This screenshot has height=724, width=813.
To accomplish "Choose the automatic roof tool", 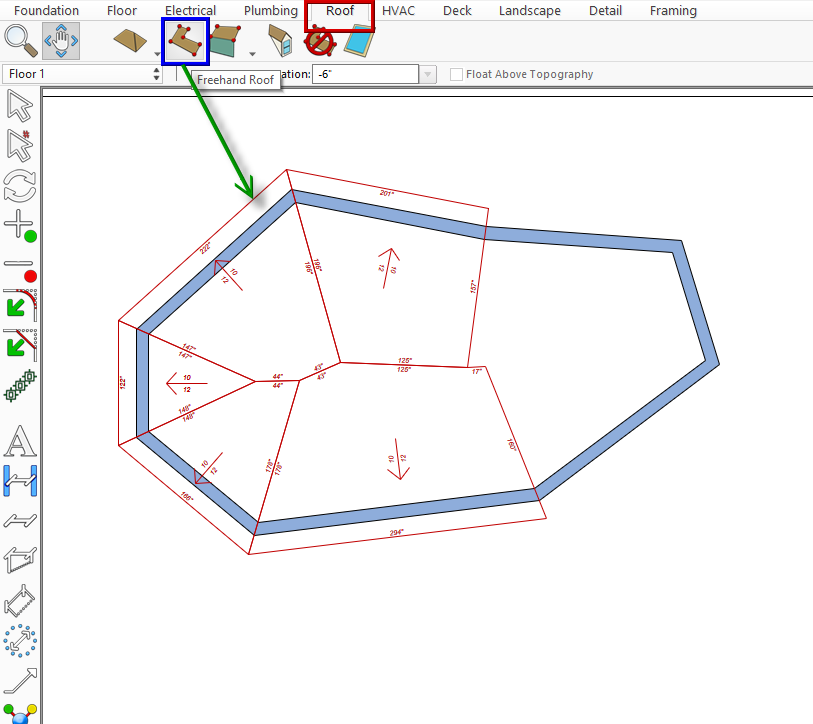I will (x=130, y=41).
